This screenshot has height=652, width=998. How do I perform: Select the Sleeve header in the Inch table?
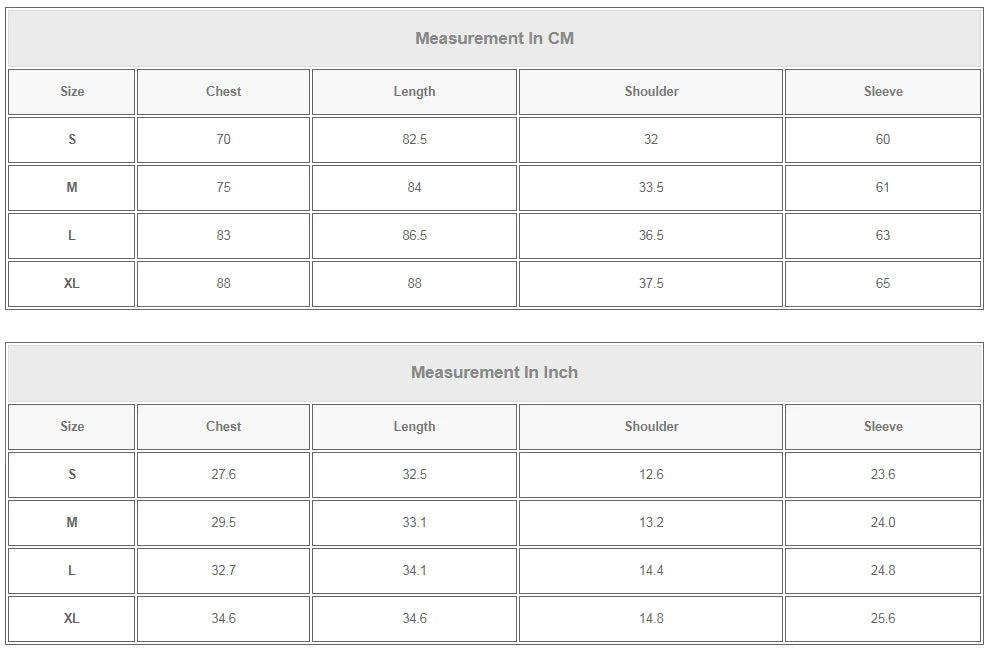883,427
